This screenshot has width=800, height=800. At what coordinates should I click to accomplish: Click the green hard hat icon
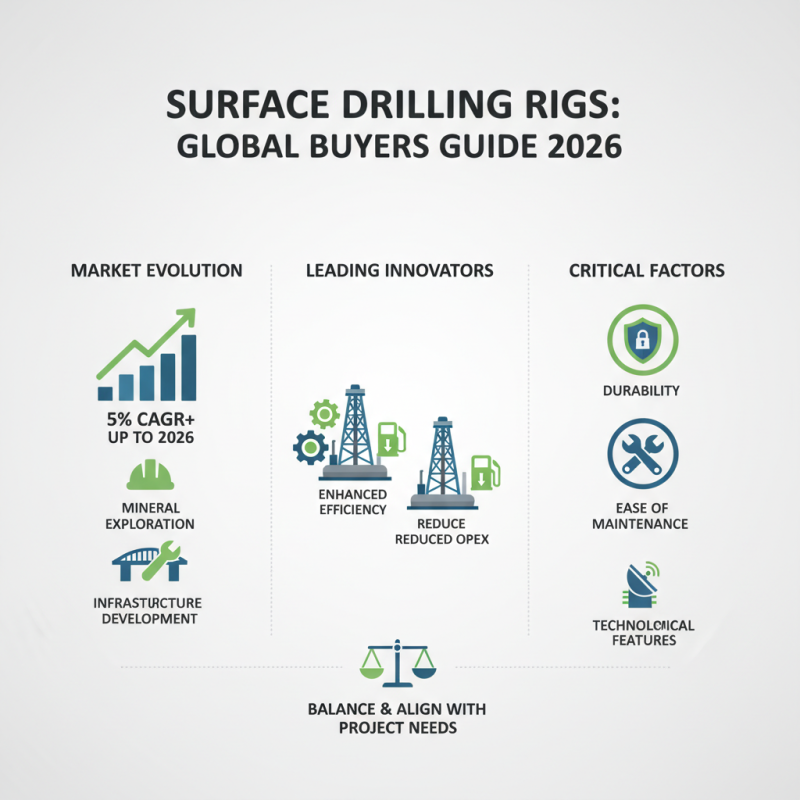151,475
